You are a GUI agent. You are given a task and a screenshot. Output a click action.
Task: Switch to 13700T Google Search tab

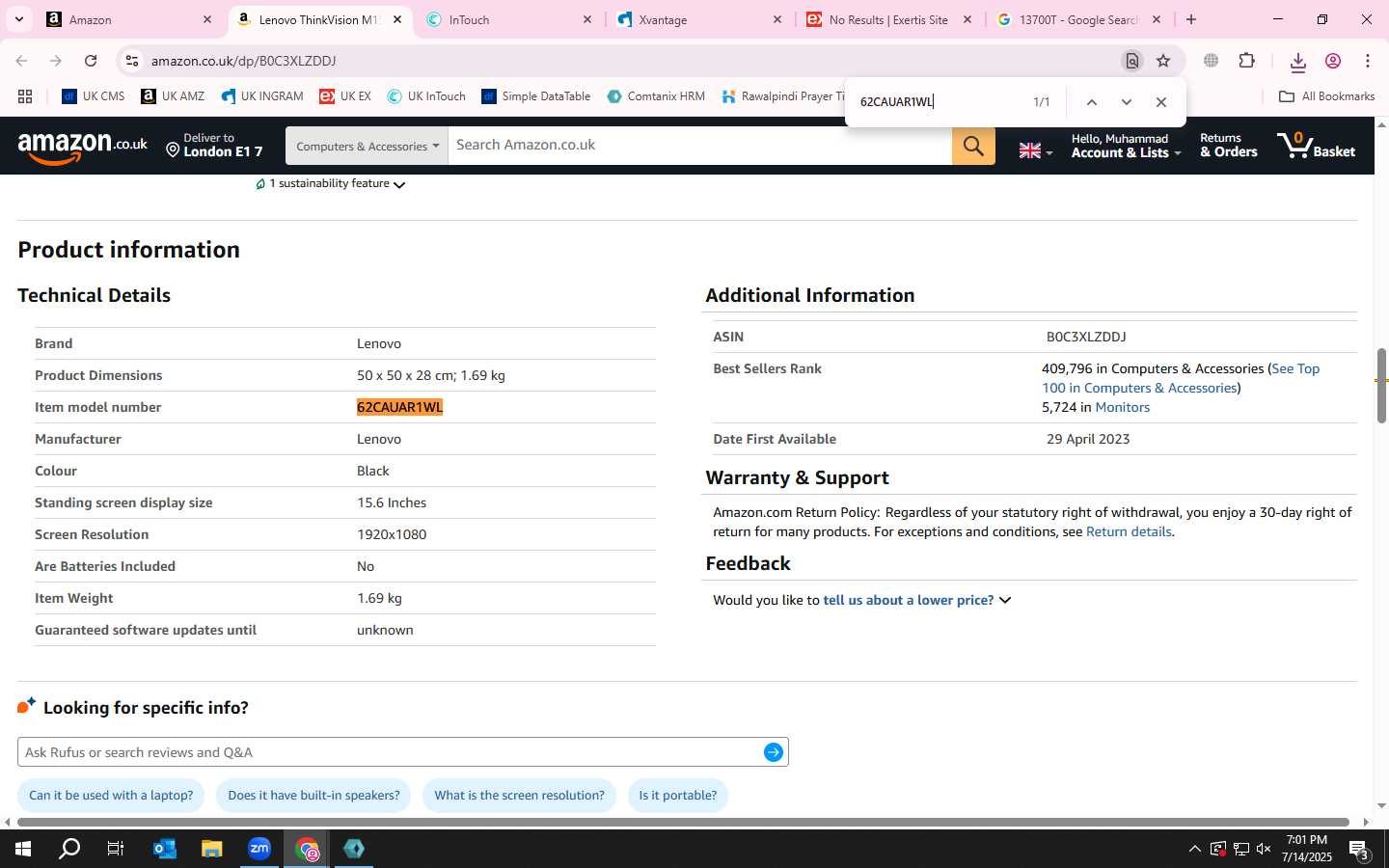pos(1078,19)
